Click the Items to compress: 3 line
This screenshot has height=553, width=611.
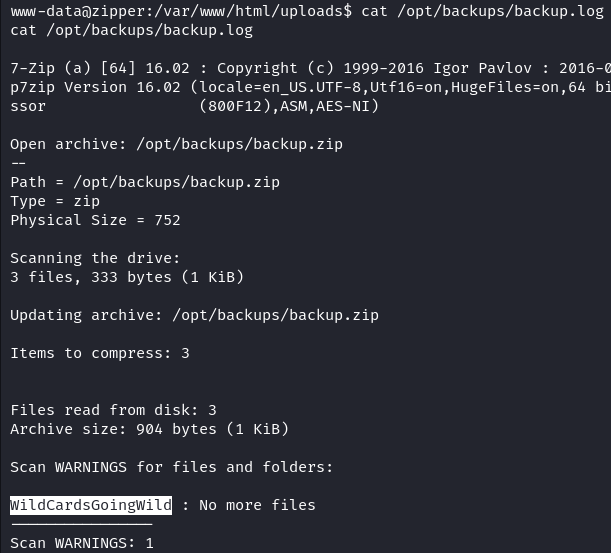point(100,353)
